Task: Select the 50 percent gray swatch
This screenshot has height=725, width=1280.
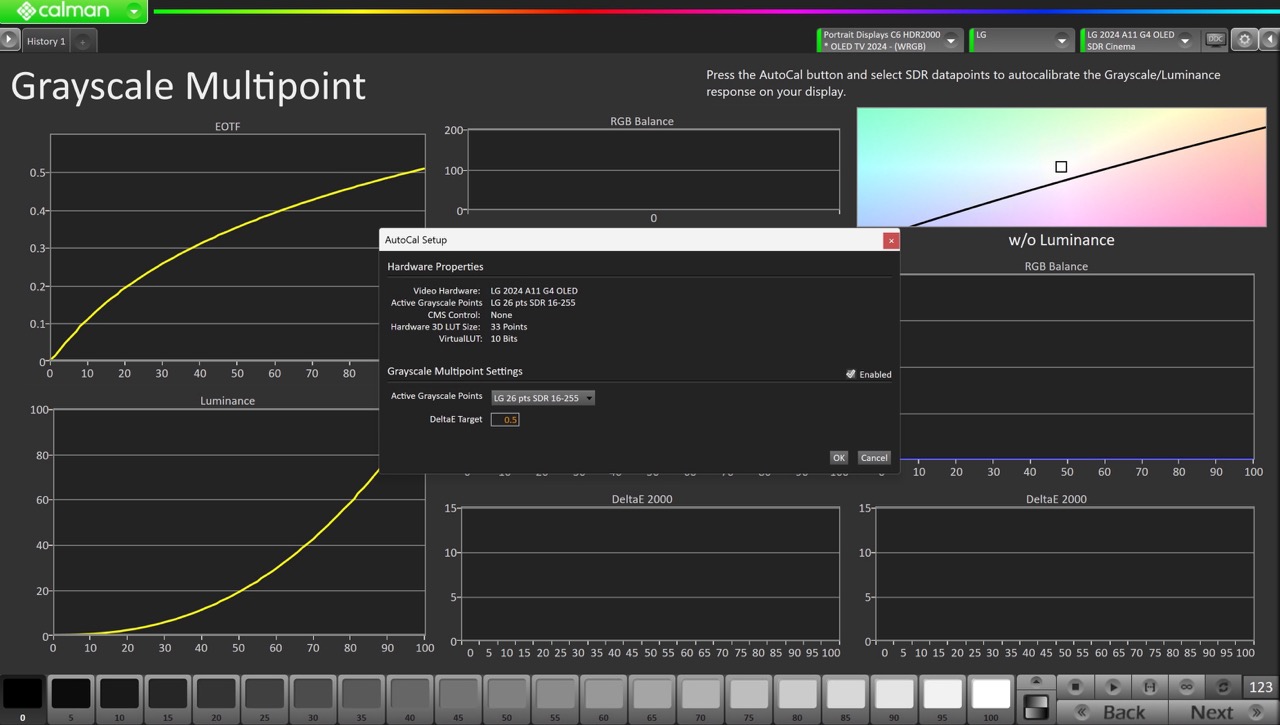Action: click(x=507, y=697)
